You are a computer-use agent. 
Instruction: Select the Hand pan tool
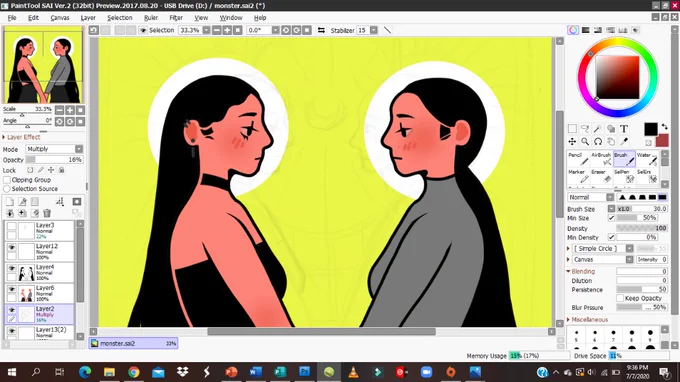point(611,141)
